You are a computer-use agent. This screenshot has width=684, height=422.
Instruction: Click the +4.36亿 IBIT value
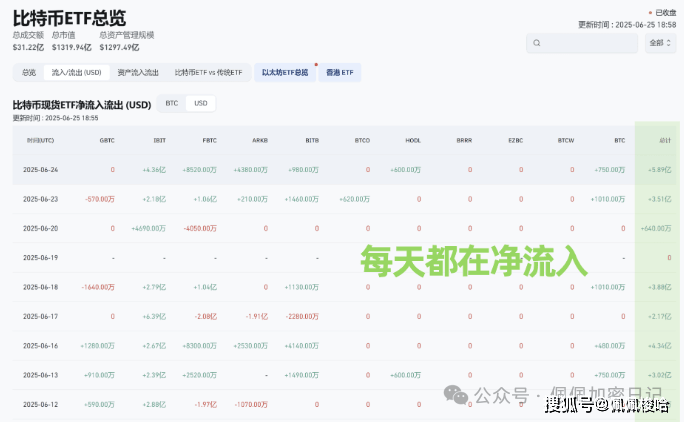(x=154, y=170)
